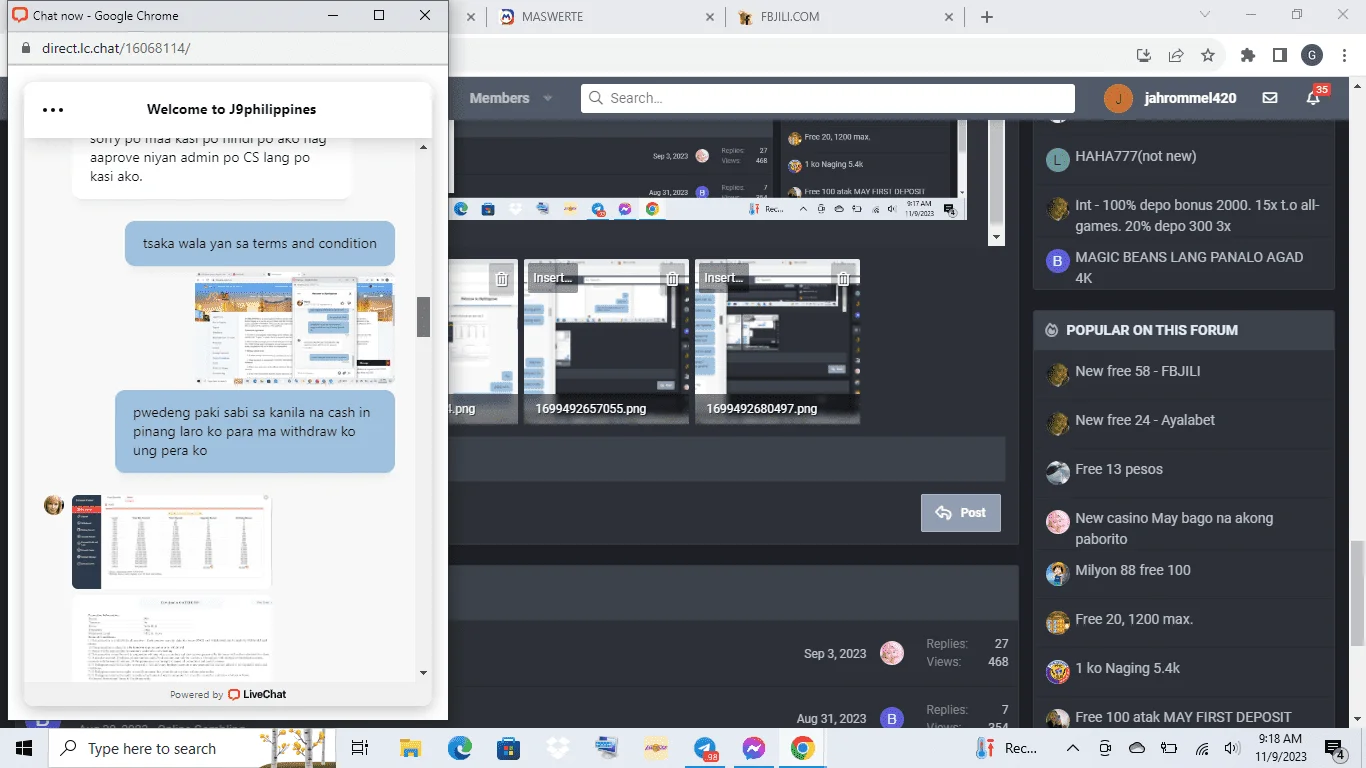
Task: Click the volume speaker icon in system tray
Action: (x=1233, y=748)
